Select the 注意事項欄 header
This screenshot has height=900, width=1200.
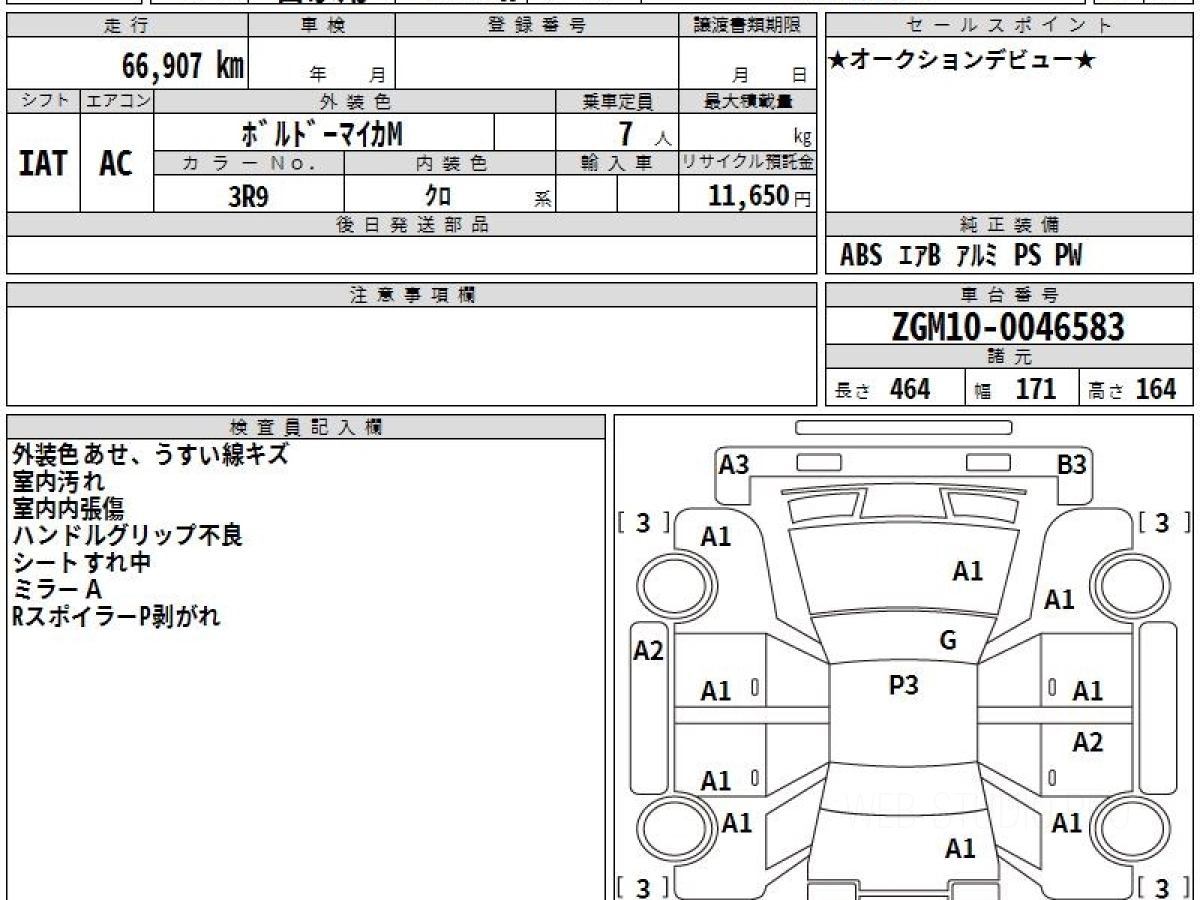(412, 295)
